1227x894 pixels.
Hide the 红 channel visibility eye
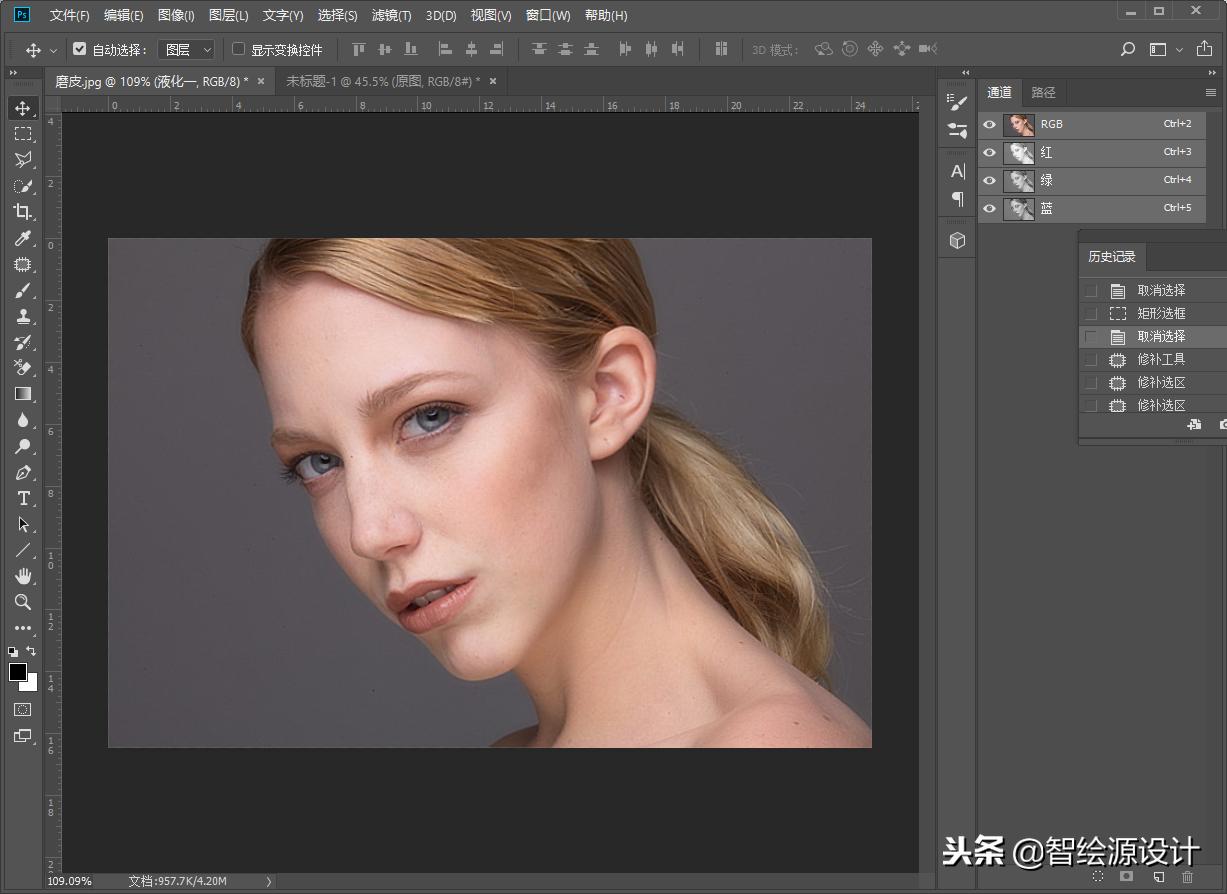click(x=990, y=153)
